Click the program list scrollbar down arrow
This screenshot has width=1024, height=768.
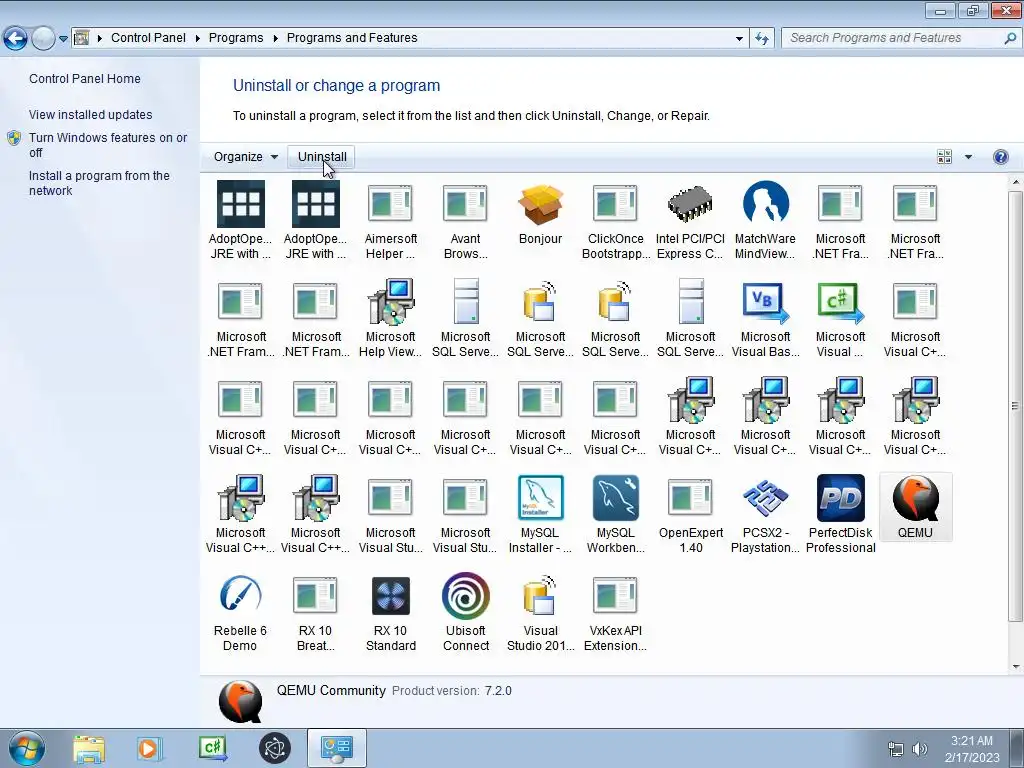(x=1016, y=667)
